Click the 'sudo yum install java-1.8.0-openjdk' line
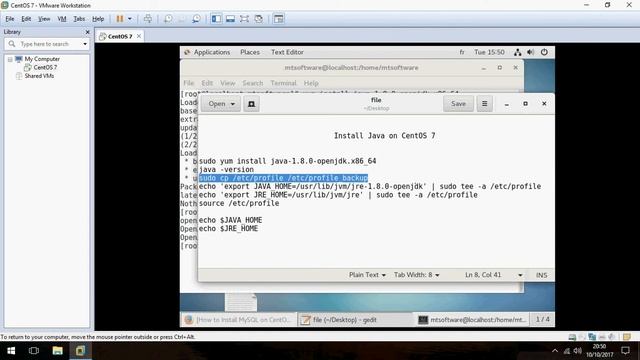This screenshot has height=360, width=640. (287, 161)
